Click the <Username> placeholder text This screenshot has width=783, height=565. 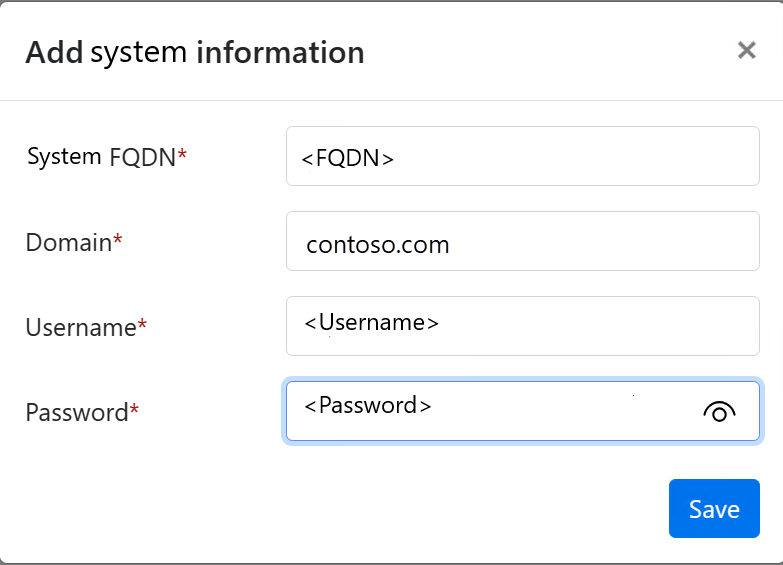coord(372,322)
